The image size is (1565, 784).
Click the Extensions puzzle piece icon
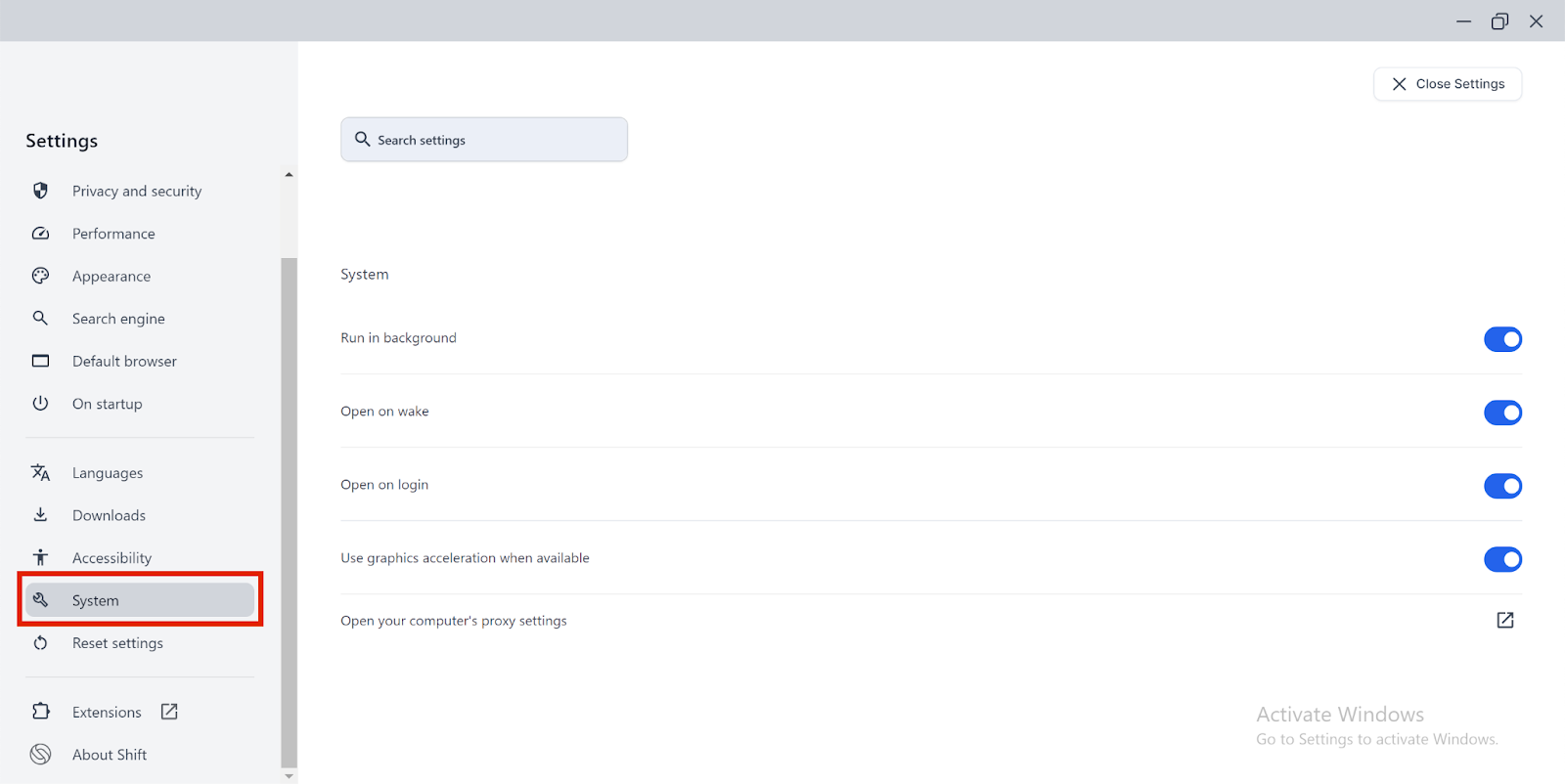tap(40, 712)
